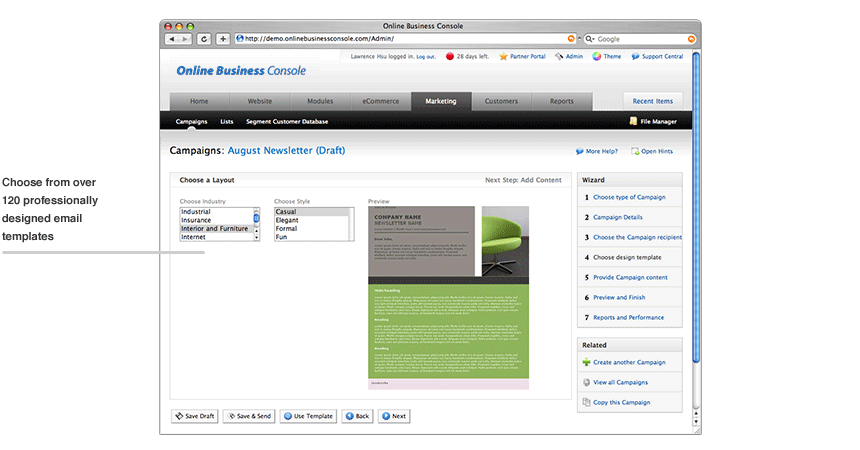Open Support Central help icon
Image resolution: width=860 pixels, height=450 pixels.
click(x=634, y=57)
